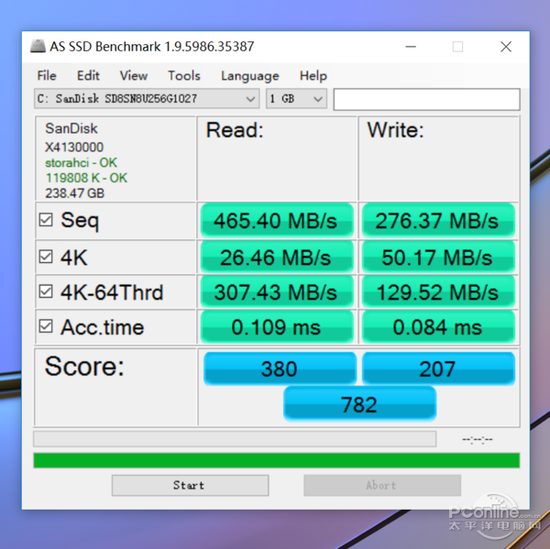This screenshot has width=550, height=549.
Task: Click the X4130000 firmware text
Action: click(x=74, y=147)
